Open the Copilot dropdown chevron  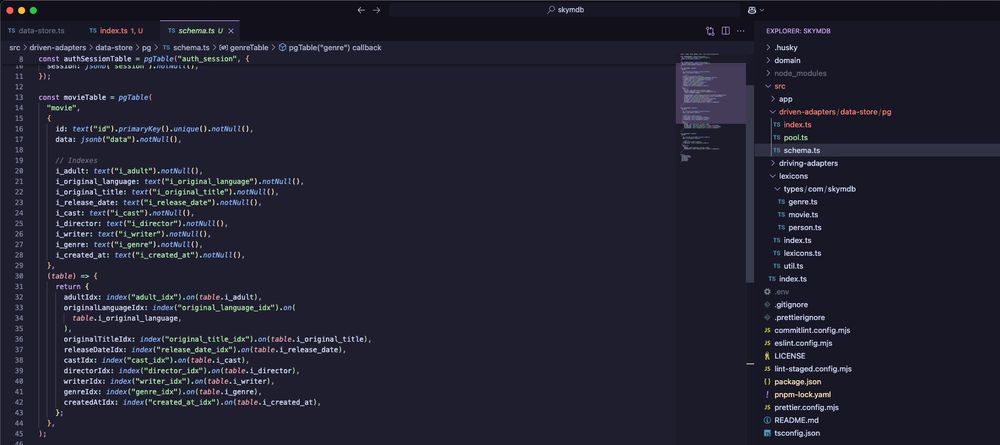[761, 10]
